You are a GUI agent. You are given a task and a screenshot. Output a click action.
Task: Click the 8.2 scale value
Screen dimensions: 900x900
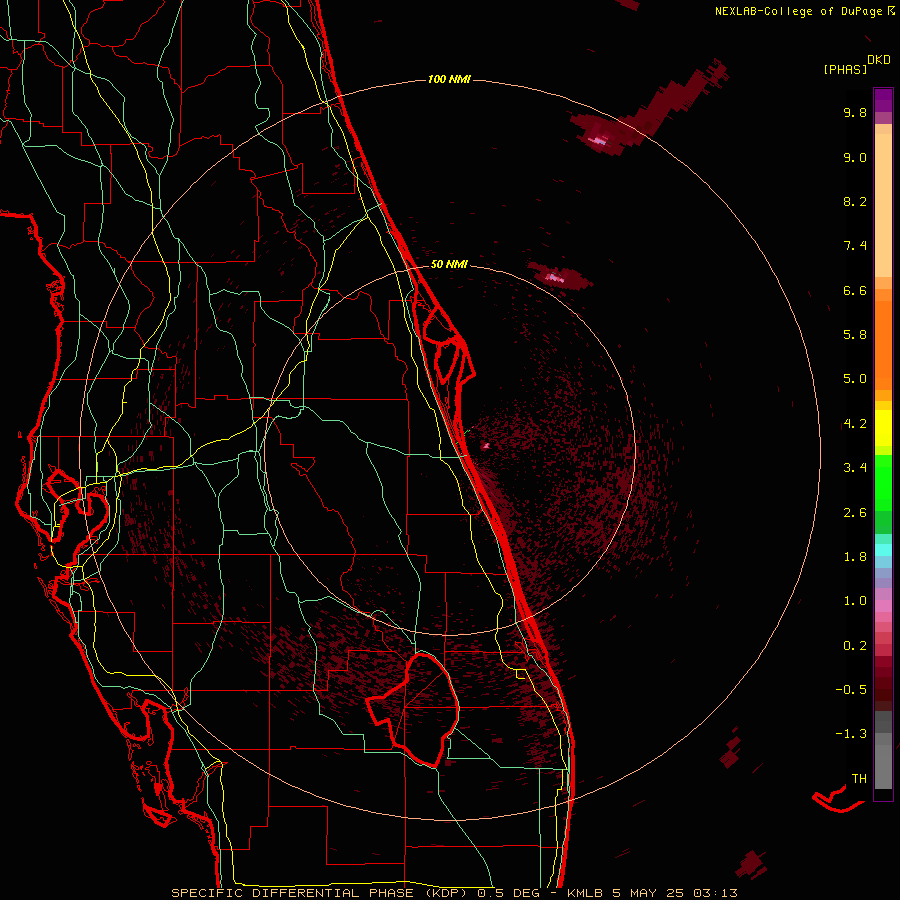click(855, 201)
